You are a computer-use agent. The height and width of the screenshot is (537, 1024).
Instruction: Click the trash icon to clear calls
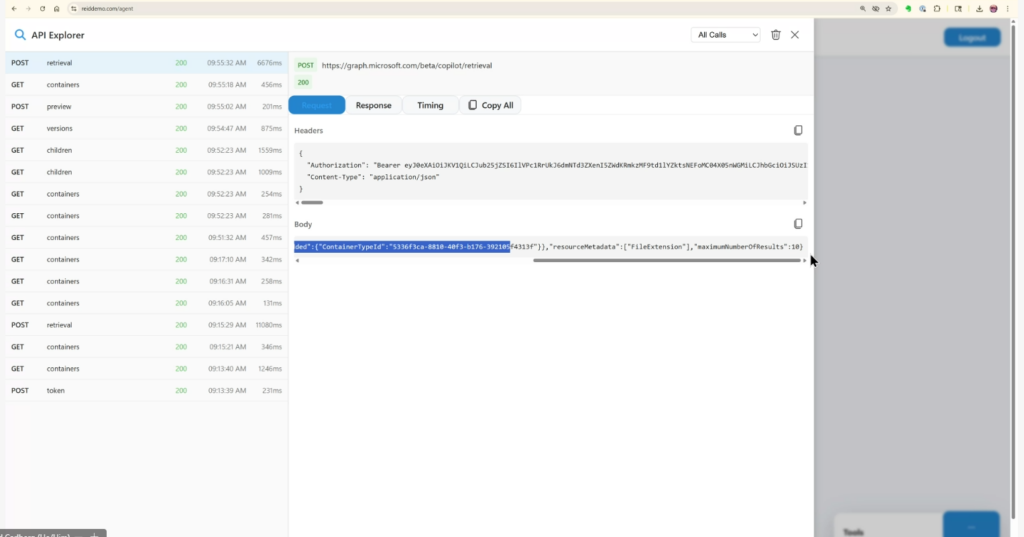click(x=776, y=35)
